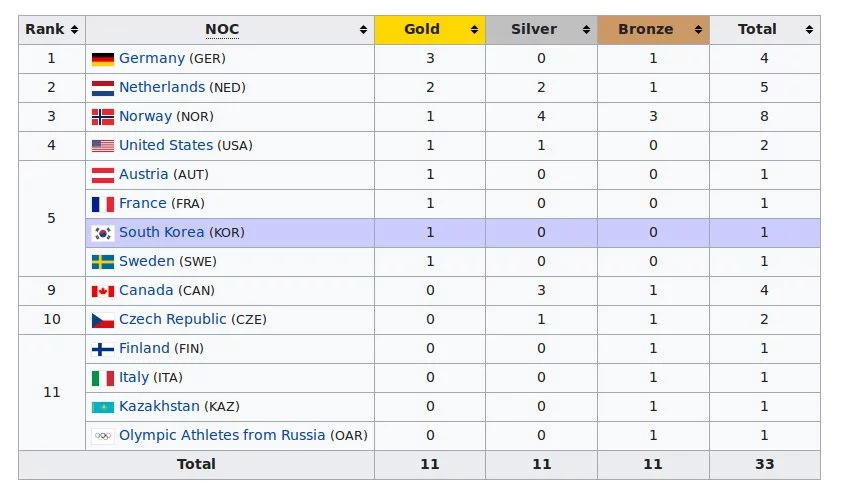Click the Kazakhstan flag icon

102,407
